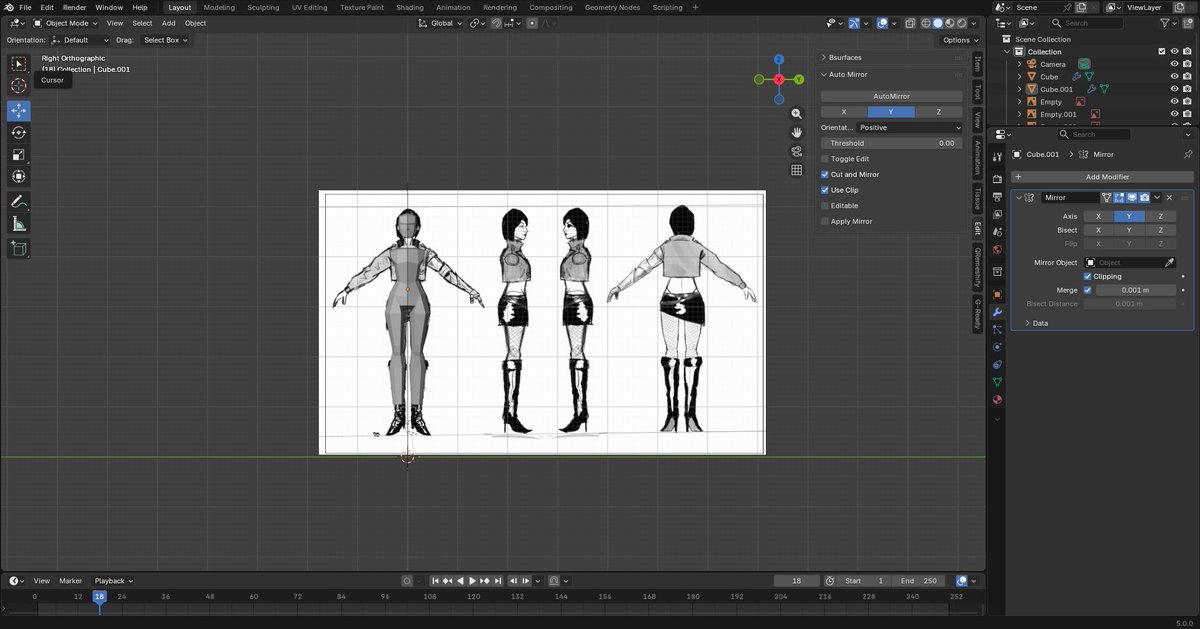Select the Cursor tool in the toolbar
Screen dimensions: 1200x629
coord(19,86)
